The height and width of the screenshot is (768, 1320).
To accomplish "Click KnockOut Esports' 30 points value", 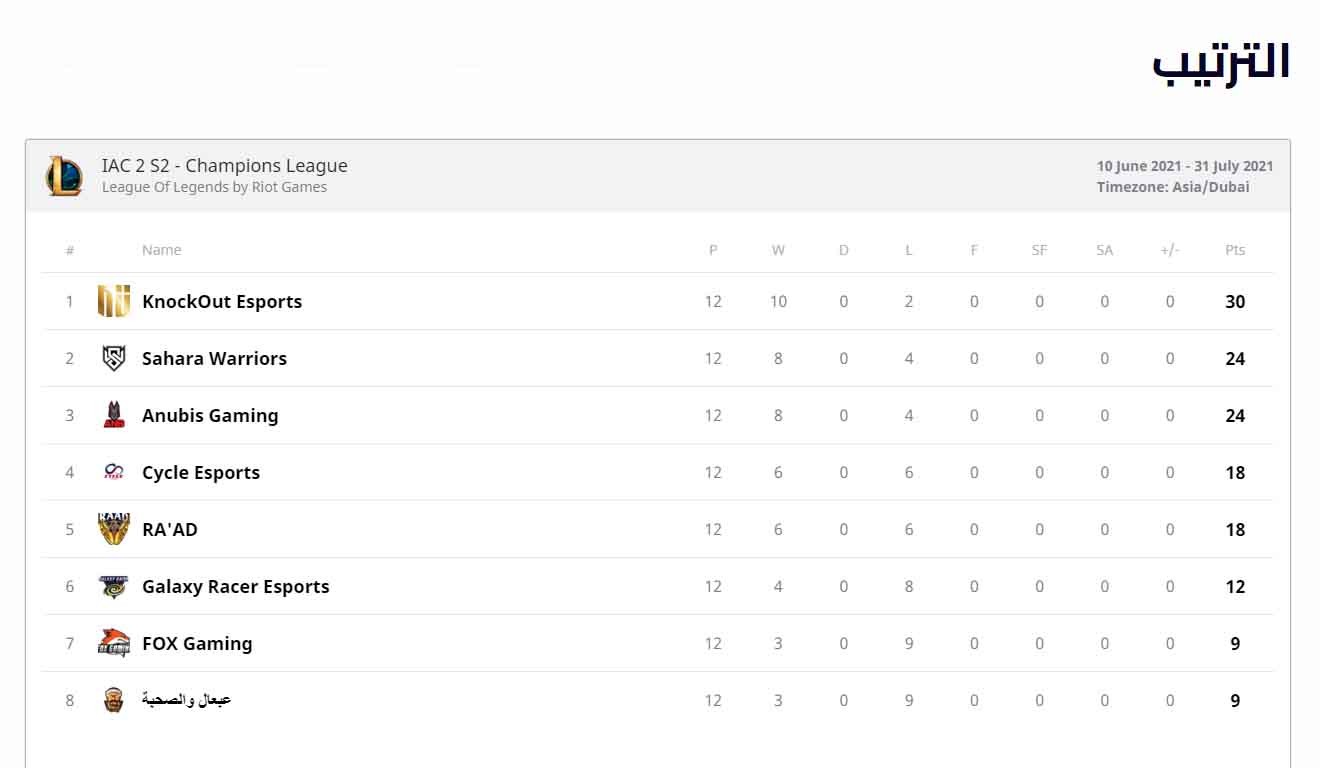I will click(x=1235, y=301).
